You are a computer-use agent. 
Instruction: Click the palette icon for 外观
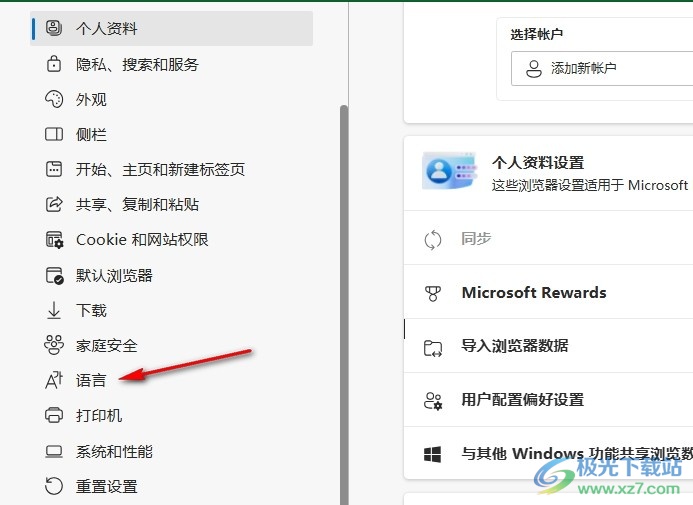click(54, 99)
